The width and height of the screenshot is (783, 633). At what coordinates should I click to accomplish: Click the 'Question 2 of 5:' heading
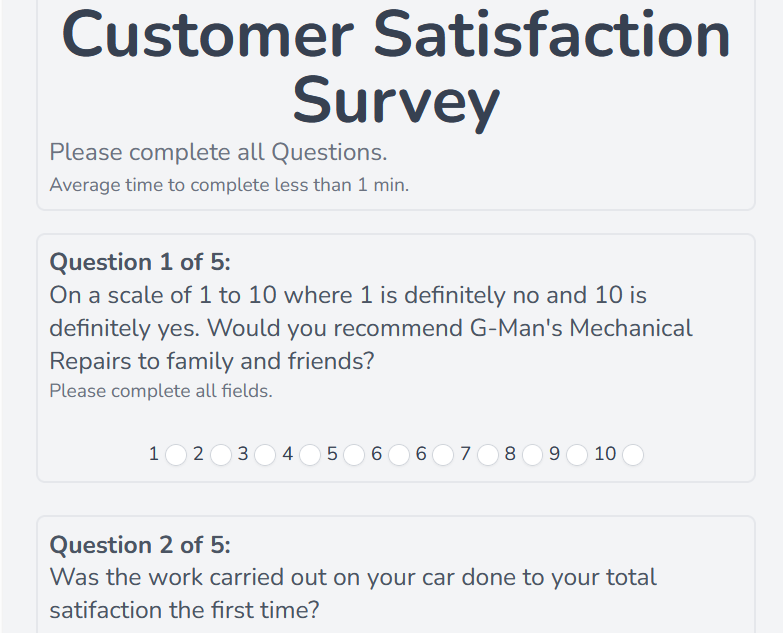140,545
